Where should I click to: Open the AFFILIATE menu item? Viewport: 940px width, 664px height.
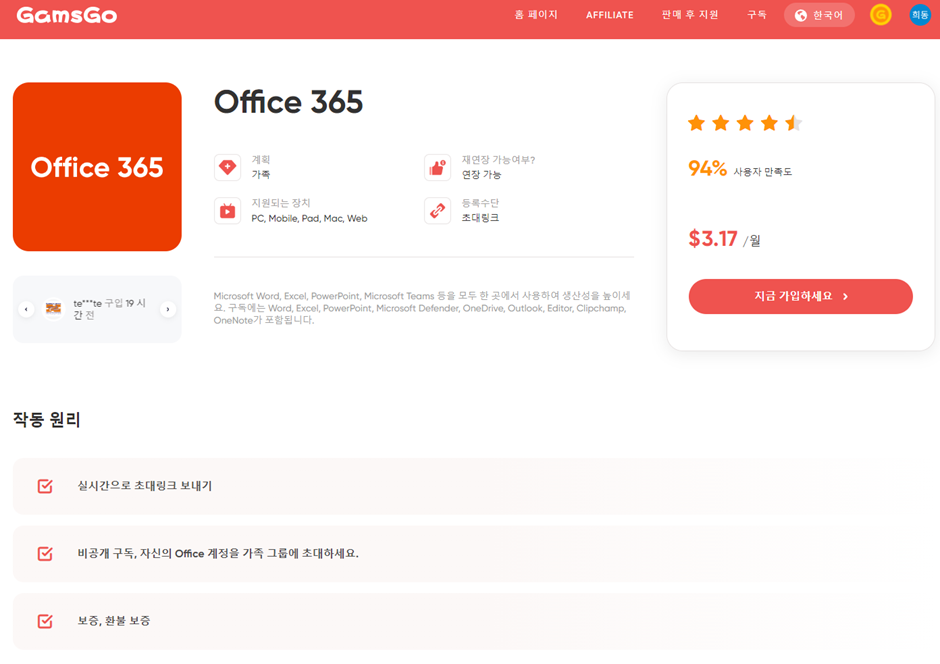610,16
